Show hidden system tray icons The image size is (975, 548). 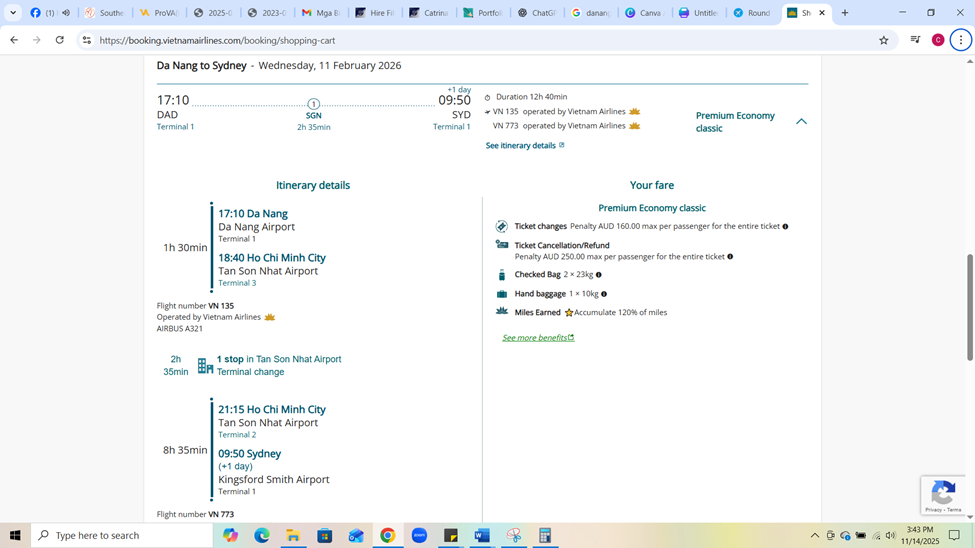click(x=815, y=536)
